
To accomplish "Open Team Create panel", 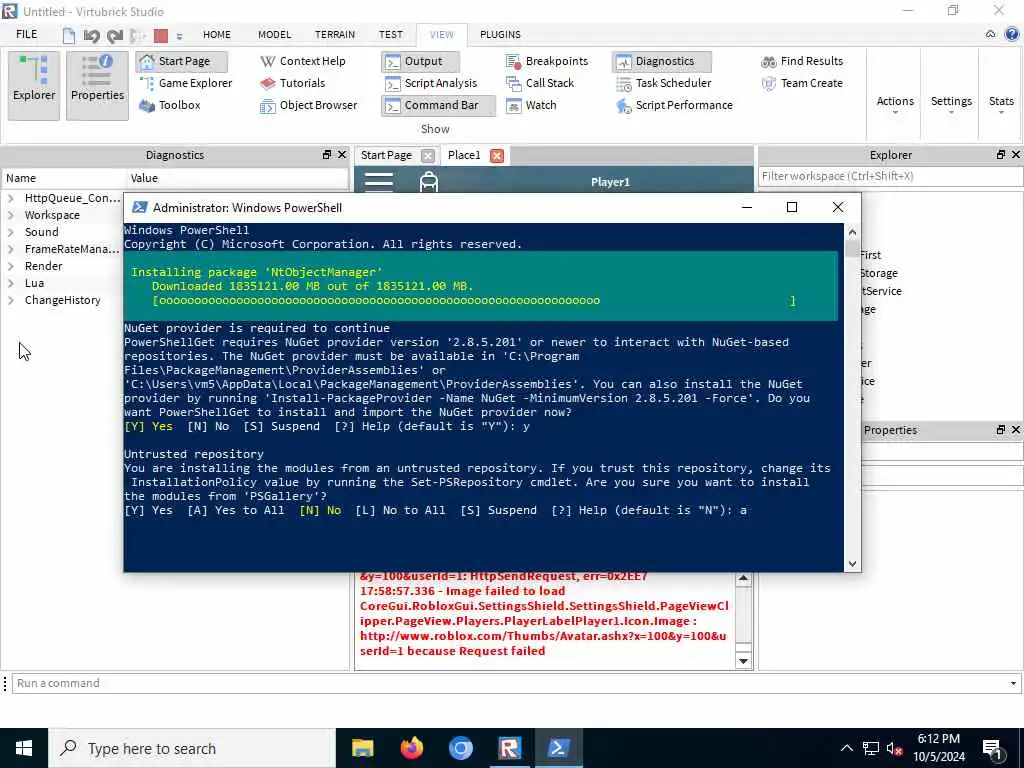I will pos(802,83).
